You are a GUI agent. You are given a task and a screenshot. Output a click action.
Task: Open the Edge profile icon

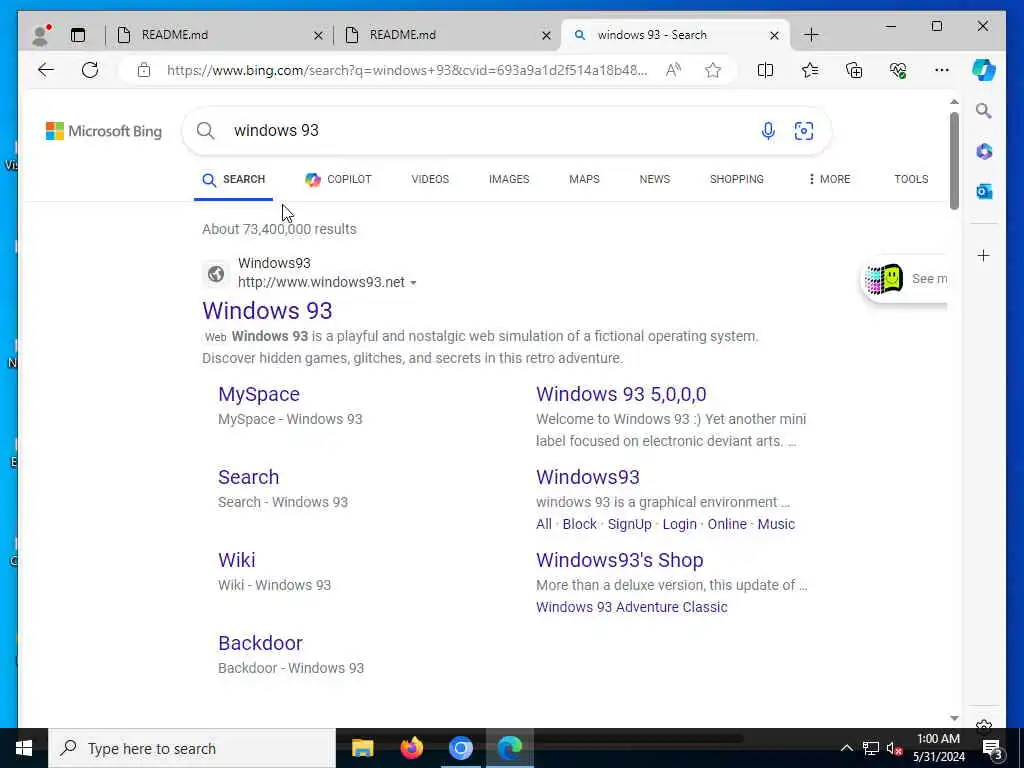tap(41, 35)
